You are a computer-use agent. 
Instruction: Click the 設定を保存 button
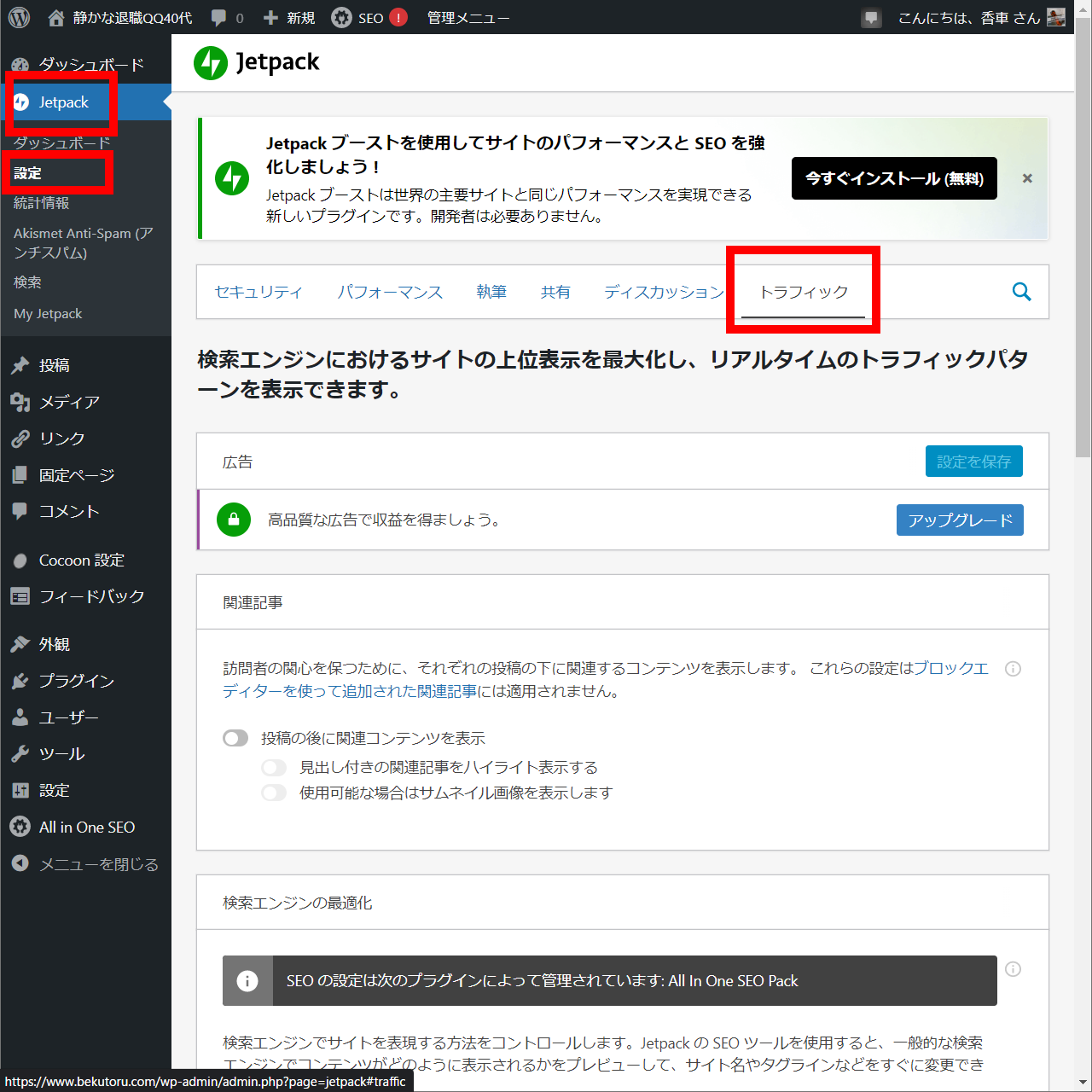974,462
